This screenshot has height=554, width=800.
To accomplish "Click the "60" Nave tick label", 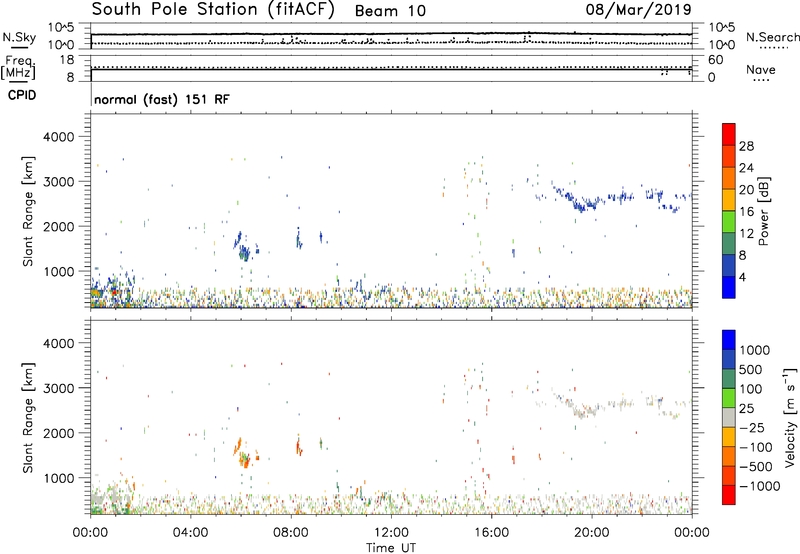I will [715, 60].
